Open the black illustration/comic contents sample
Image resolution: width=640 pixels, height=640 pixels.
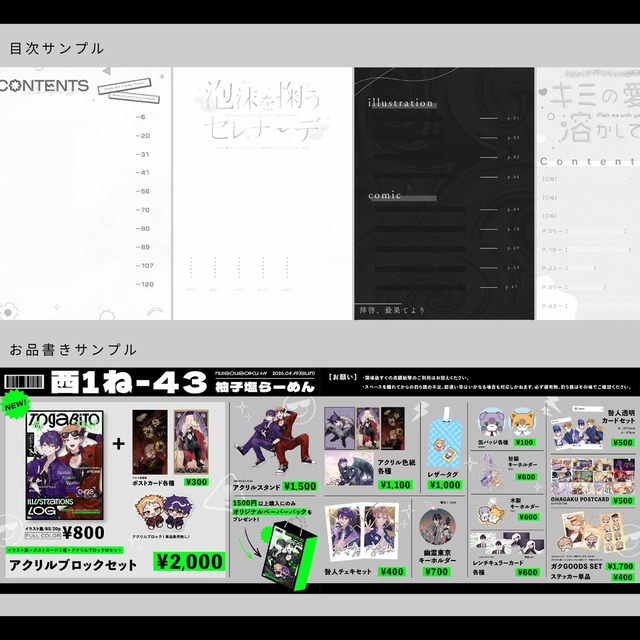pyautogui.click(x=444, y=193)
